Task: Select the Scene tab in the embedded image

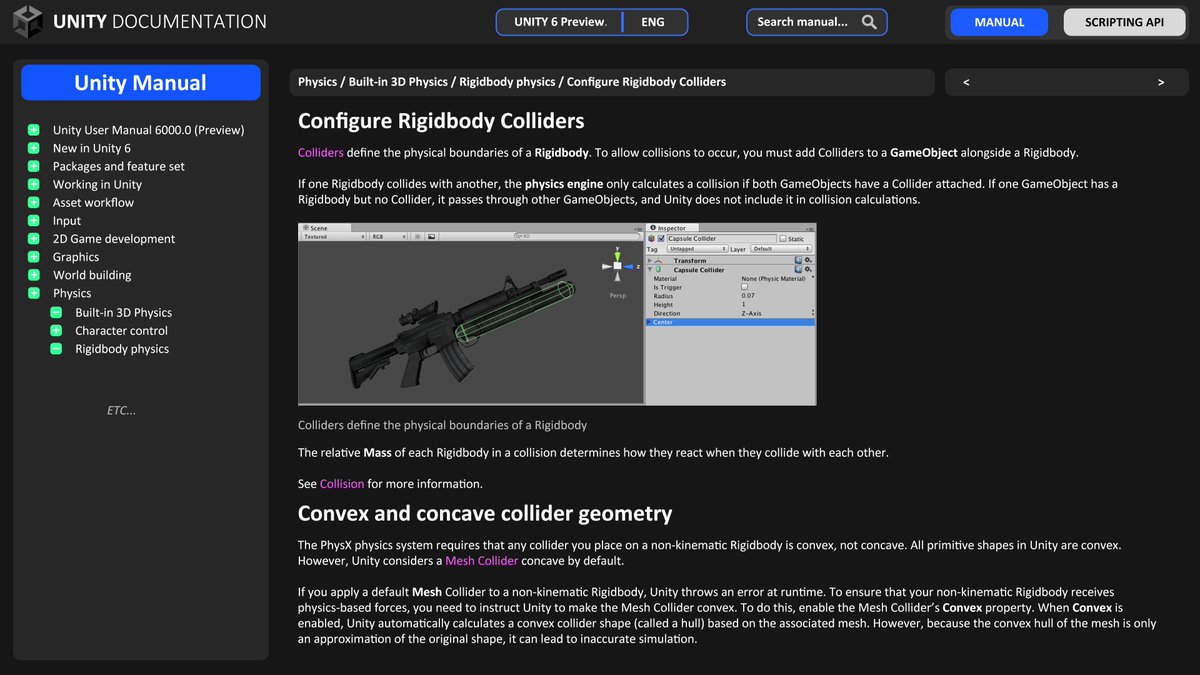Action: (325, 228)
